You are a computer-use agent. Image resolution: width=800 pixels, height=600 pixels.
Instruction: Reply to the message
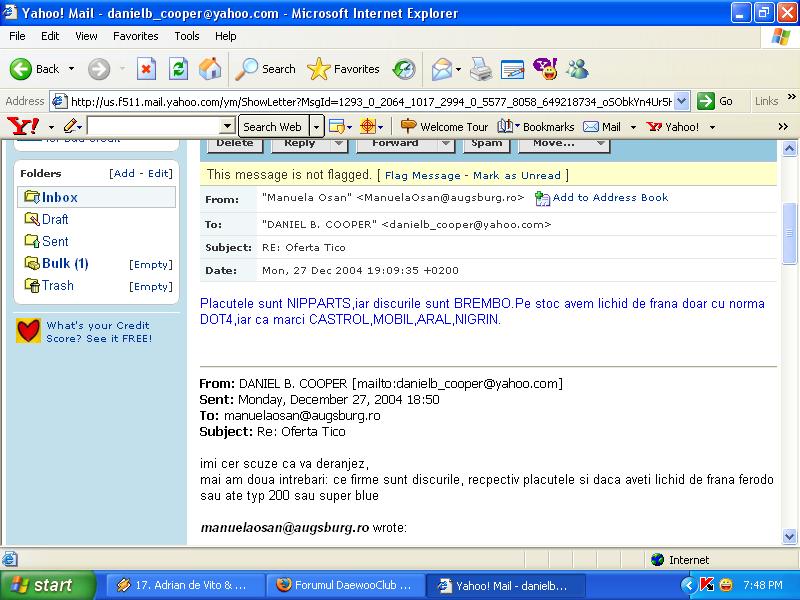pyautogui.click(x=300, y=144)
